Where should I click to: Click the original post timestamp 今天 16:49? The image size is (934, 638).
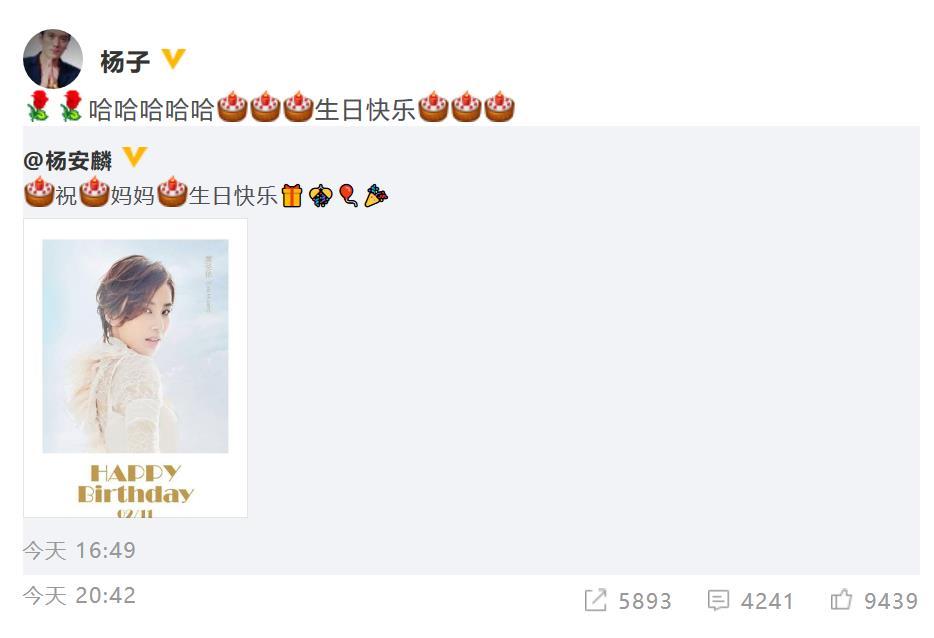coord(79,550)
